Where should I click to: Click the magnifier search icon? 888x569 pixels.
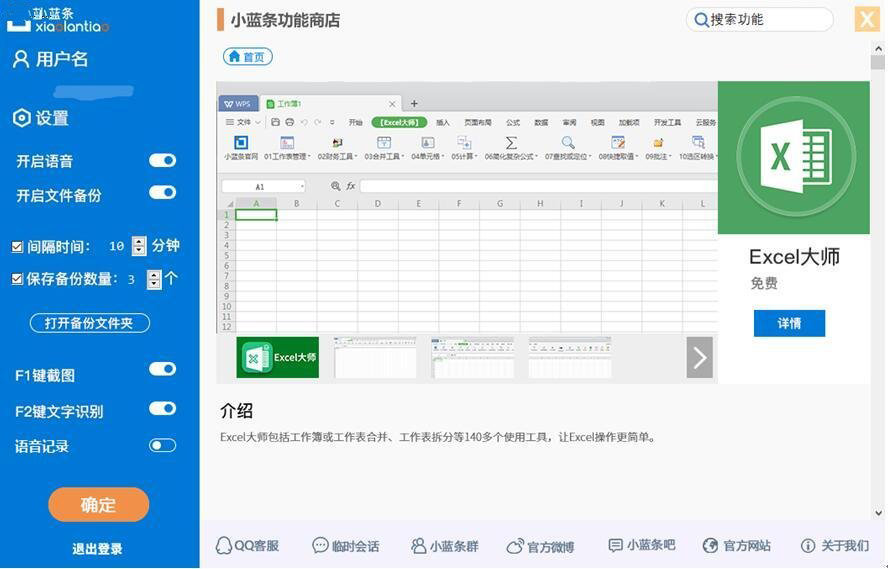701,20
